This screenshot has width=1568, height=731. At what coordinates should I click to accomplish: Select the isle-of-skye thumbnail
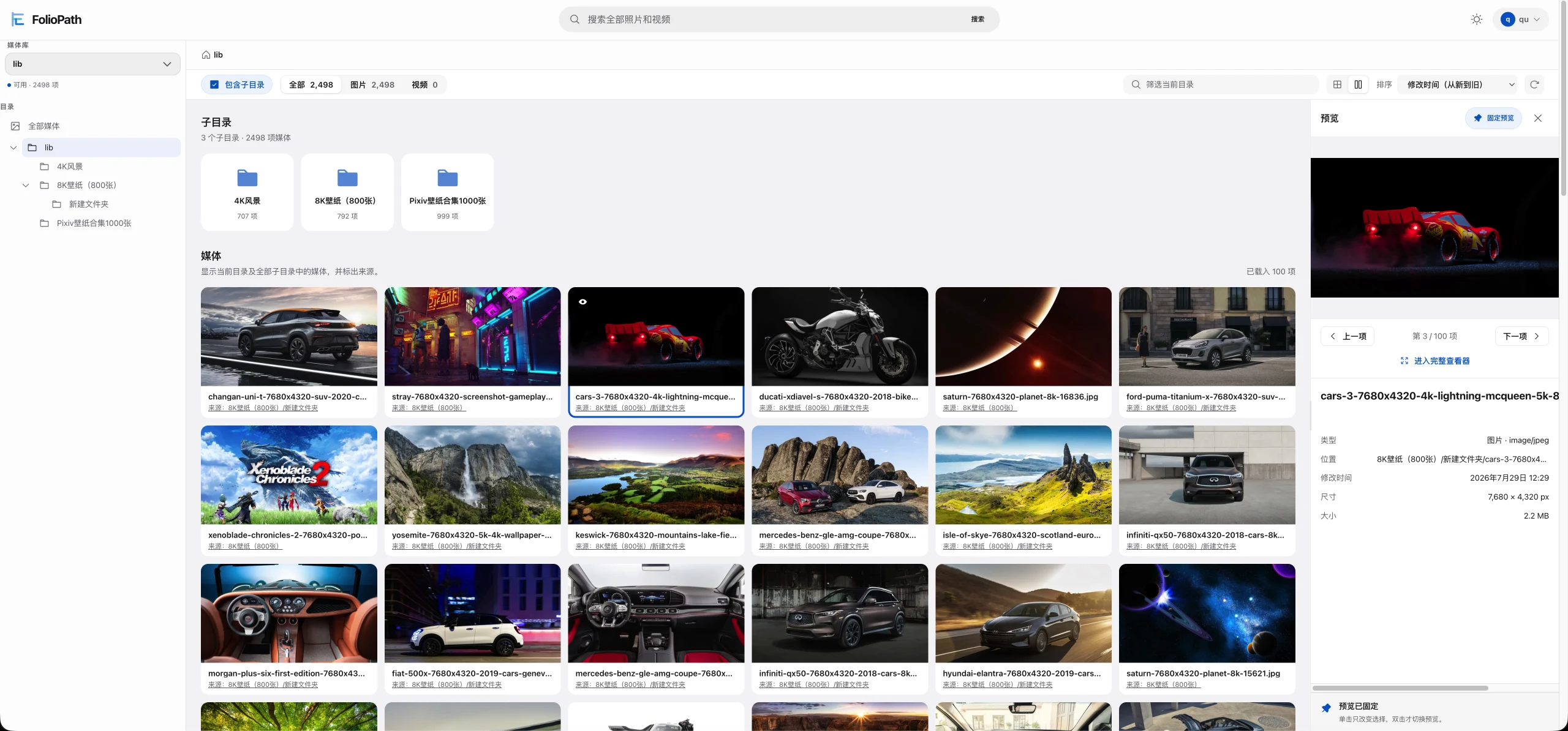click(x=1023, y=475)
